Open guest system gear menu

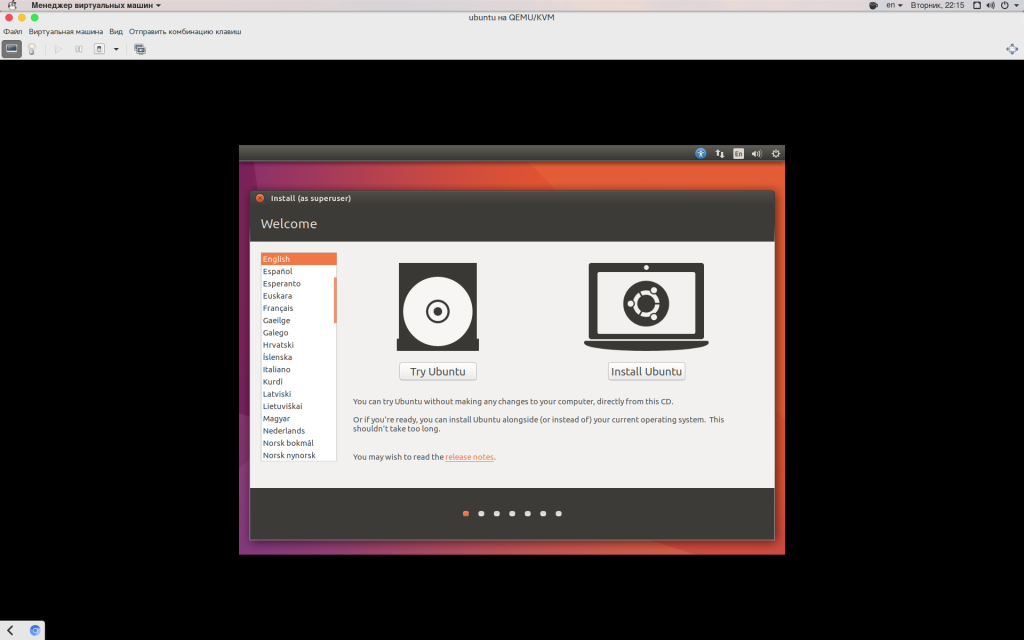point(776,153)
